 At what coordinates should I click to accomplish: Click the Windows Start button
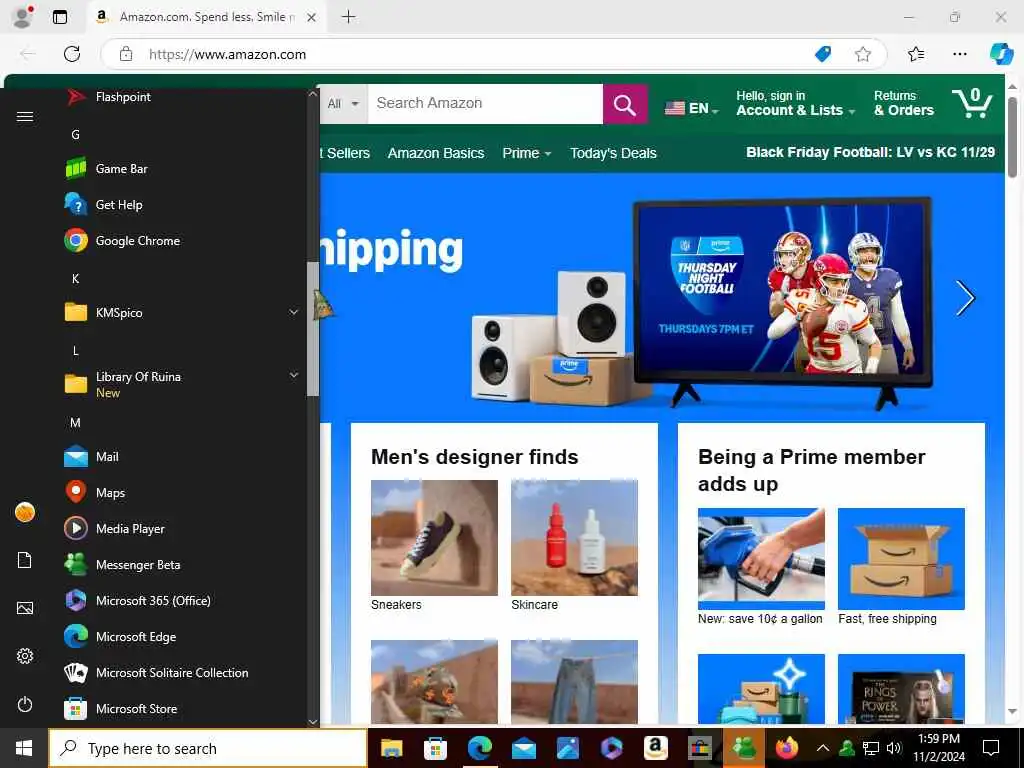(24, 748)
